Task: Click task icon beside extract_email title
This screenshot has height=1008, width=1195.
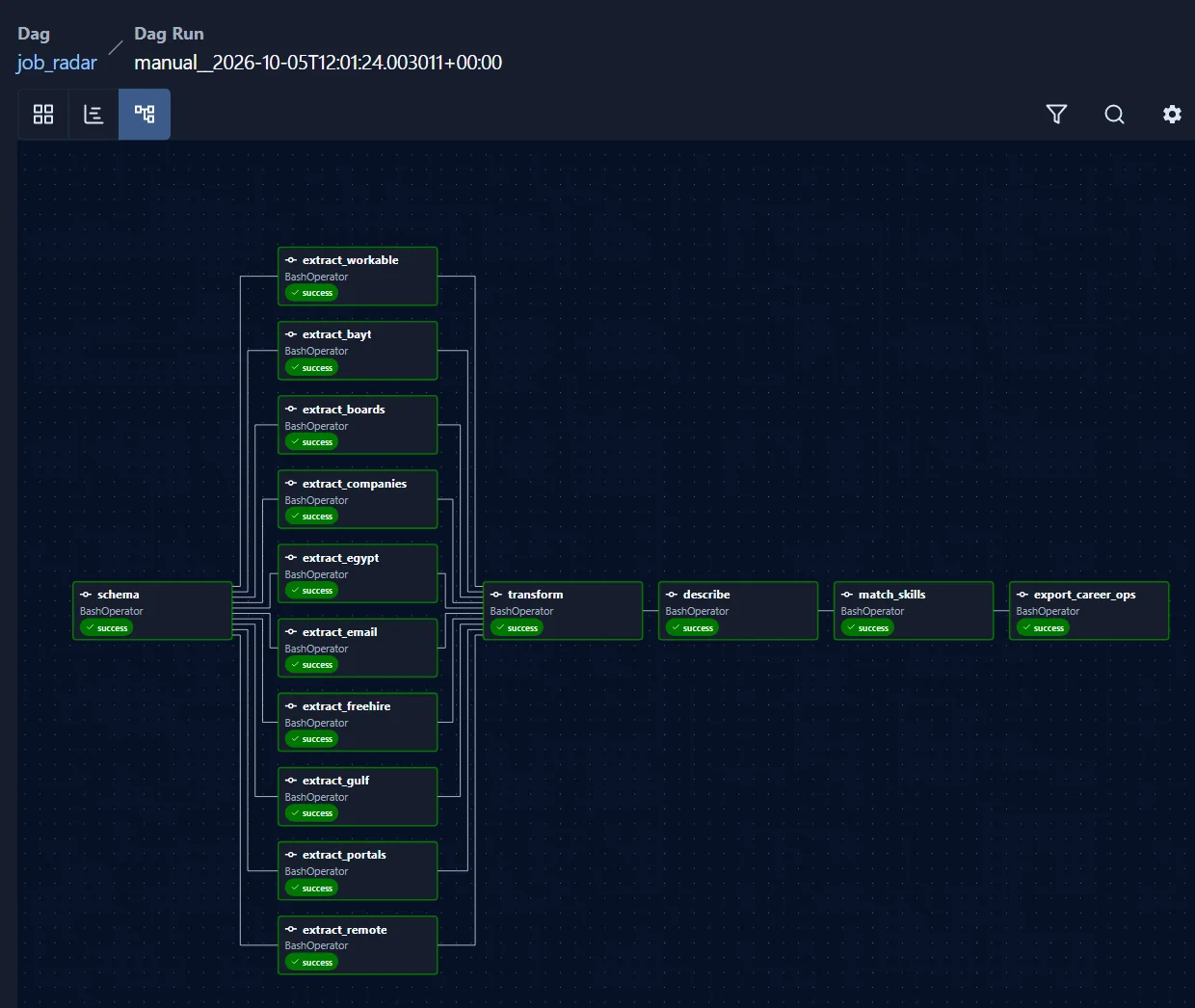Action: 291,631
